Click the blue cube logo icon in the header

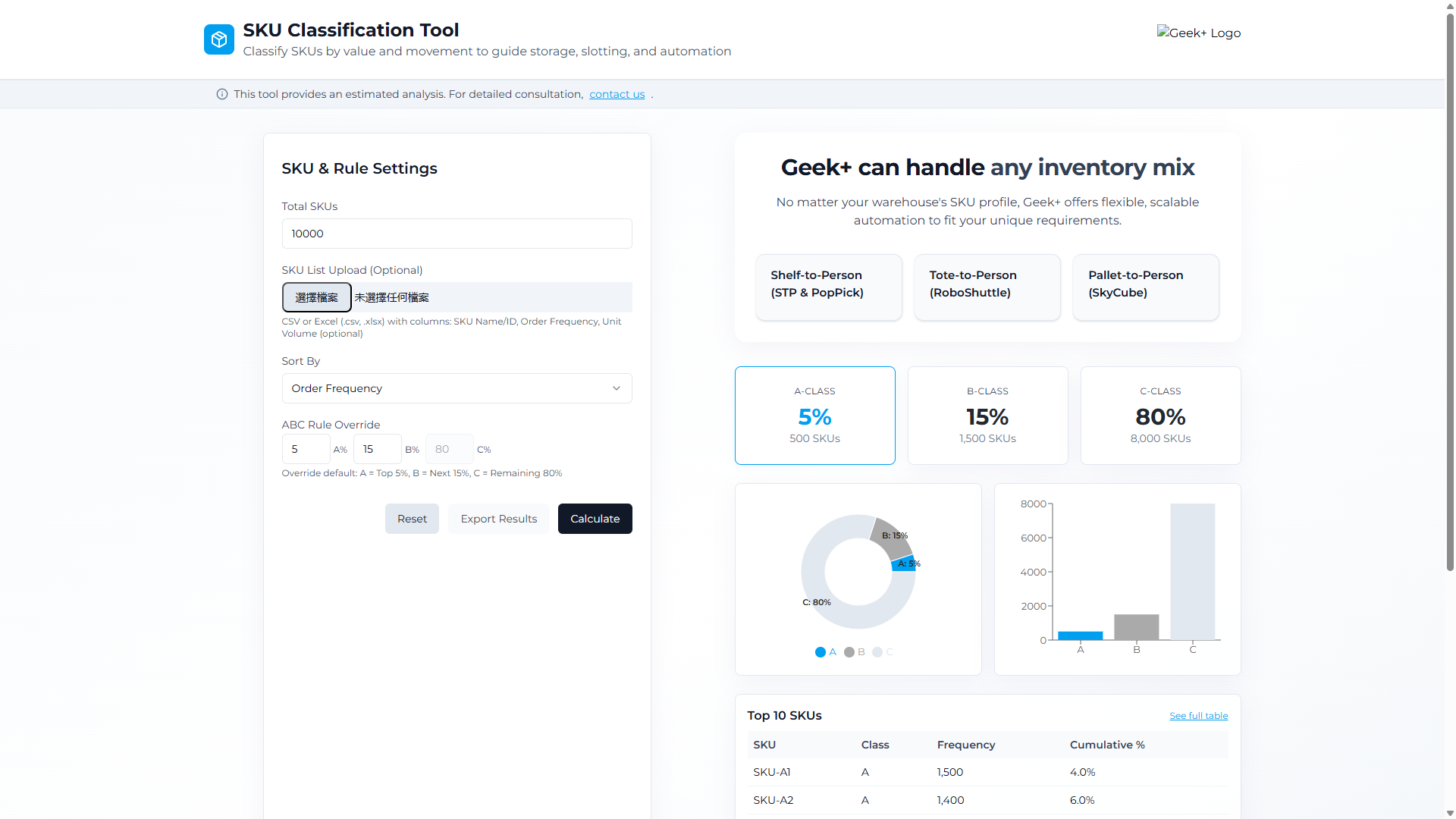click(x=218, y=39)
